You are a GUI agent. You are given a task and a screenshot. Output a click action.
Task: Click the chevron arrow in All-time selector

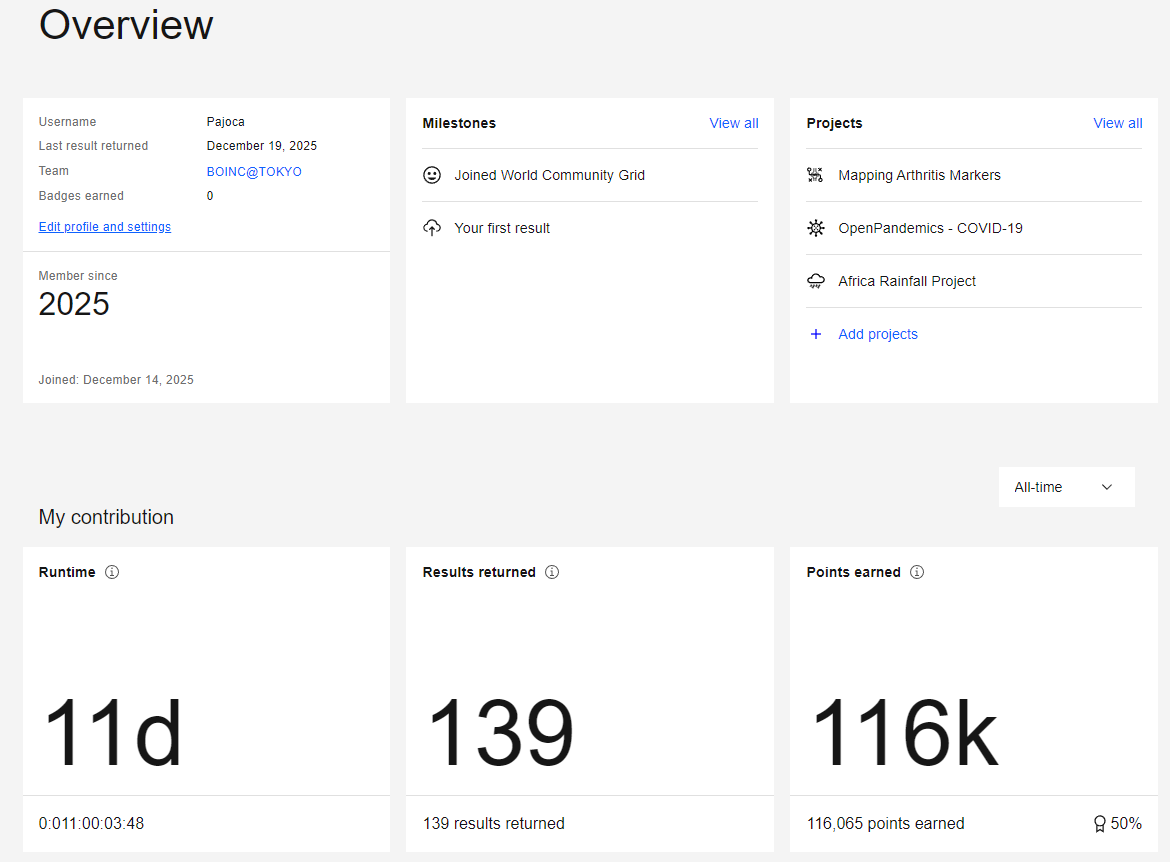point(1107,487)
